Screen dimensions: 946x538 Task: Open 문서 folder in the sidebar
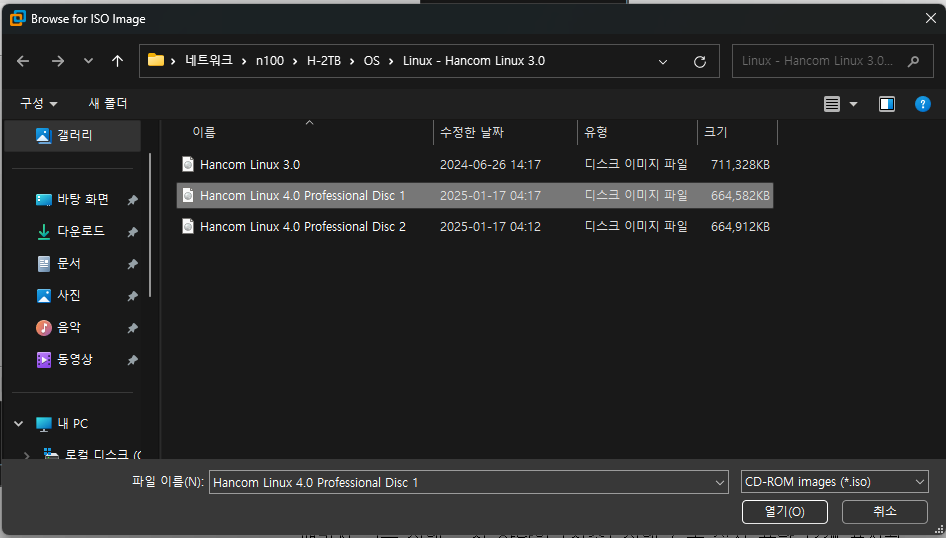point(68,264)
